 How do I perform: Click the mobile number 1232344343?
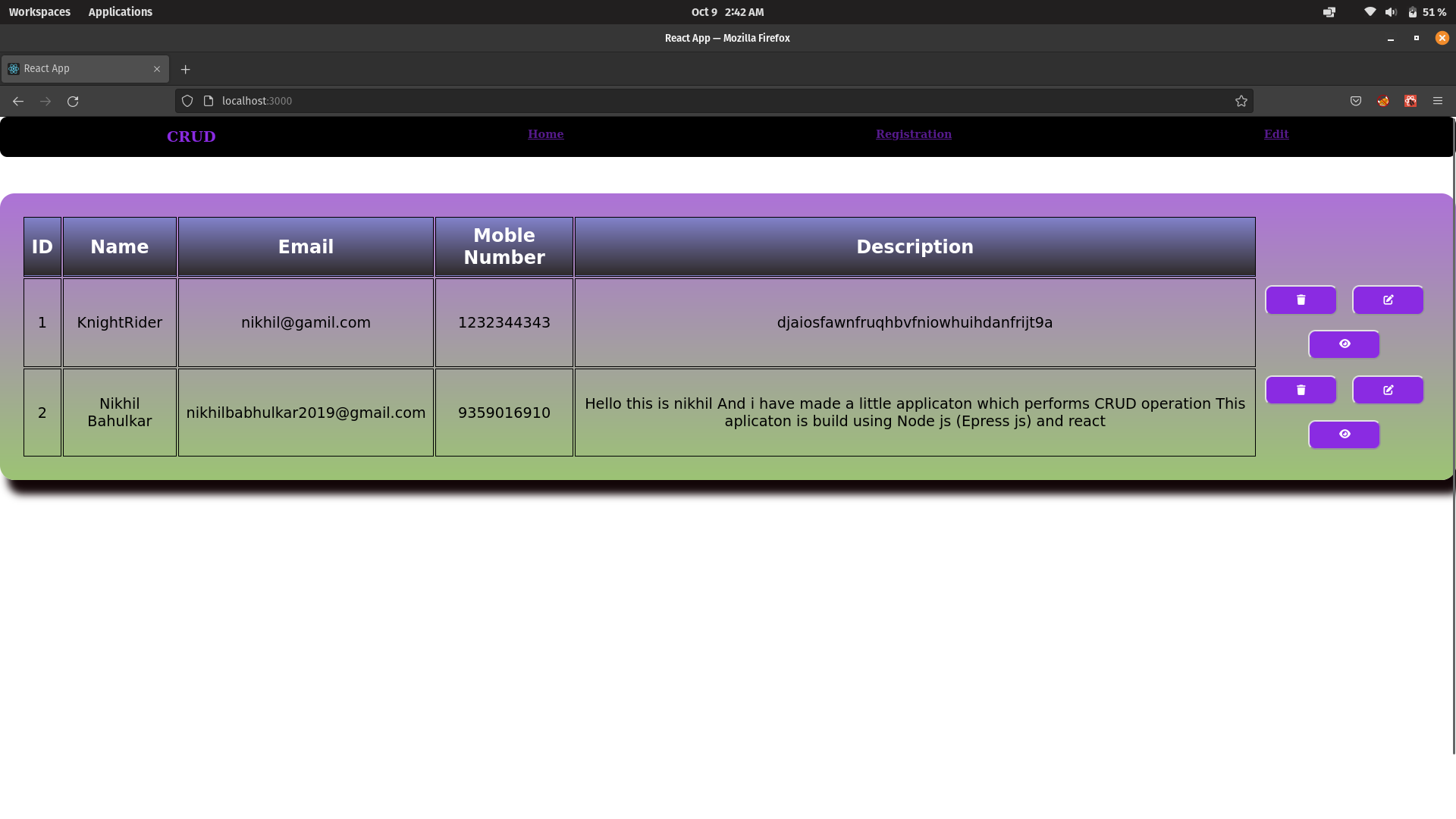coord(504,322)
